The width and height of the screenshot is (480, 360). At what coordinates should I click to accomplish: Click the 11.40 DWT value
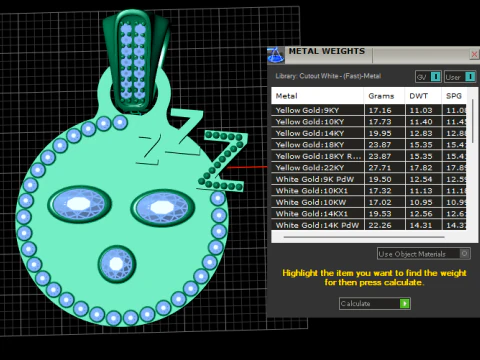coord(421,122)
